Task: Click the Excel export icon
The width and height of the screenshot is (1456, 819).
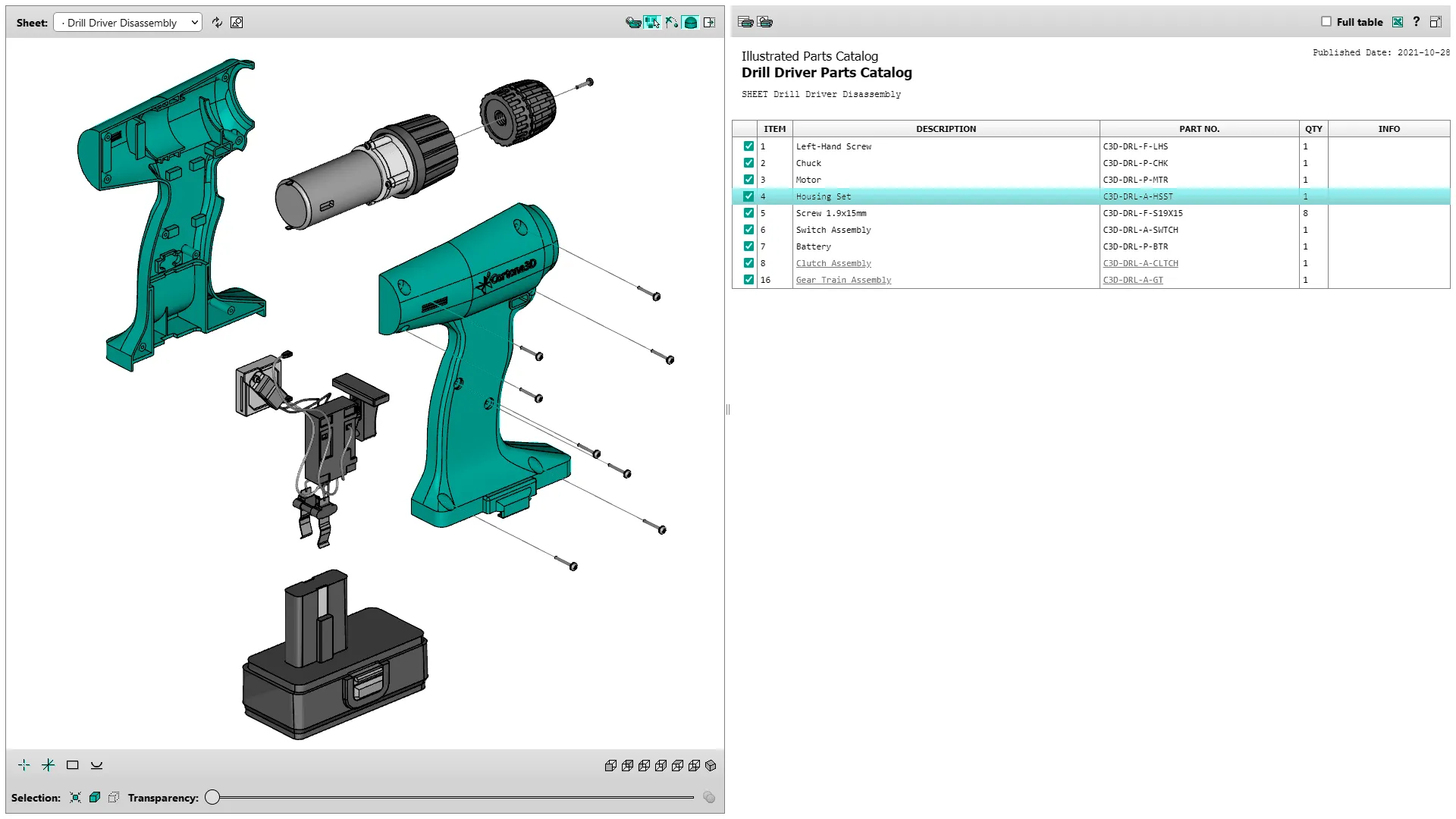Action: (x=1398, y=22)
